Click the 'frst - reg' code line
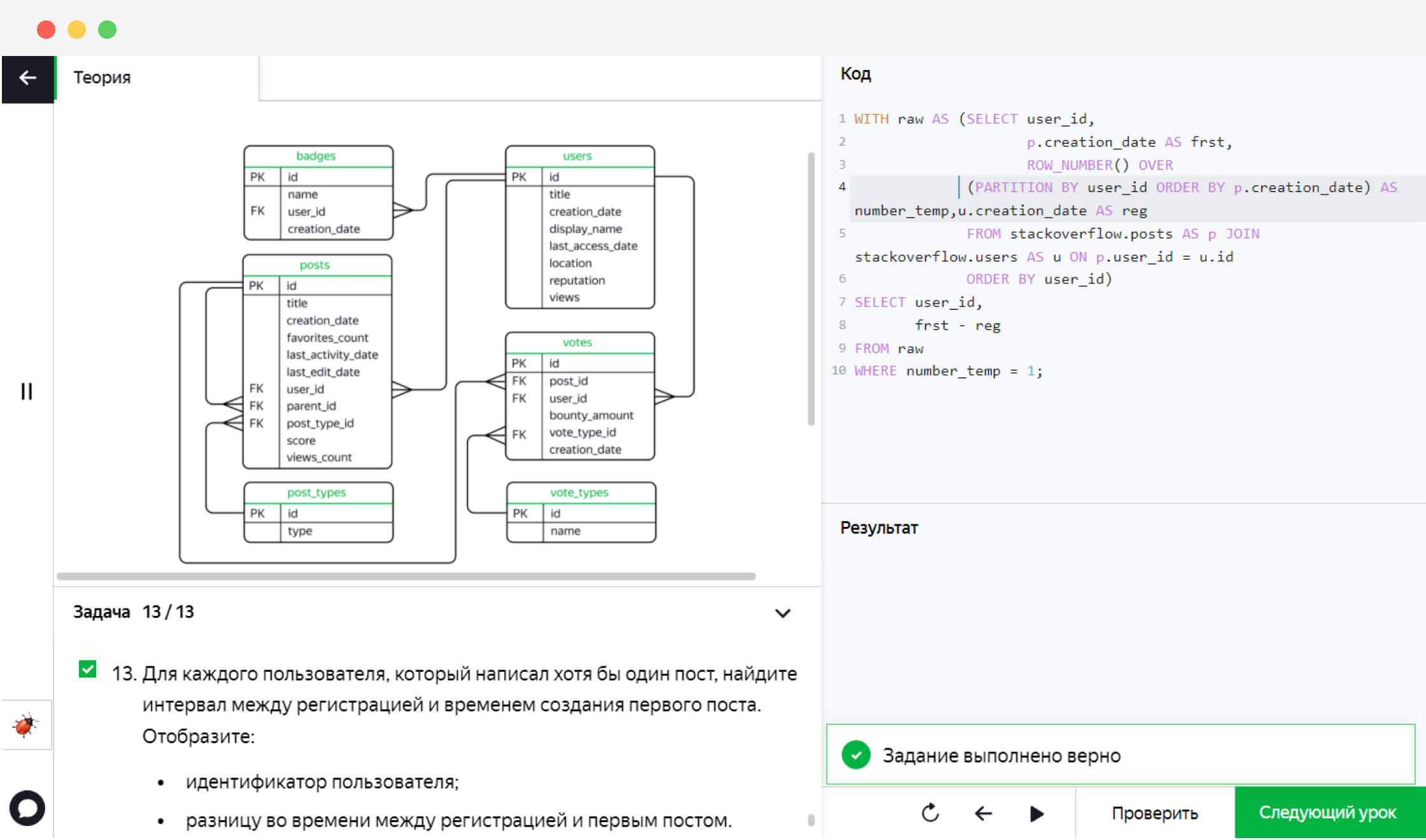1426x840 pixels. pyautogui.click(x=957, y=326)
